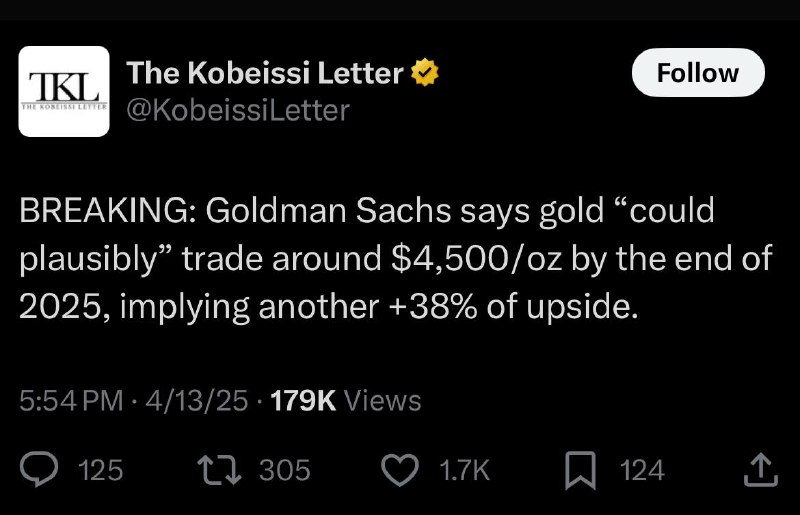This screenshot has height=515, width=800.
Task: Repost the tweet using the retweet icon
Action: point(219,470)
